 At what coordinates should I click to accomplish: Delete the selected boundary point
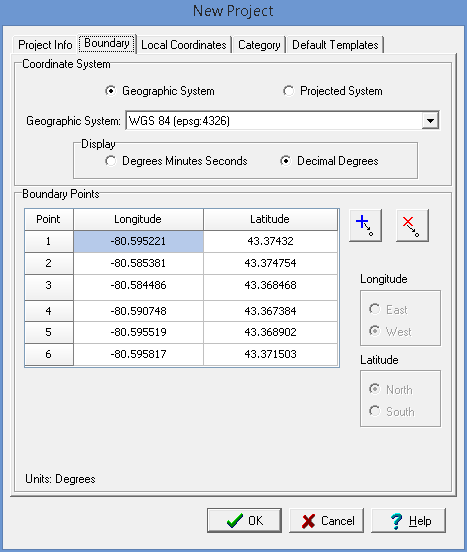[x=412, y=225]
